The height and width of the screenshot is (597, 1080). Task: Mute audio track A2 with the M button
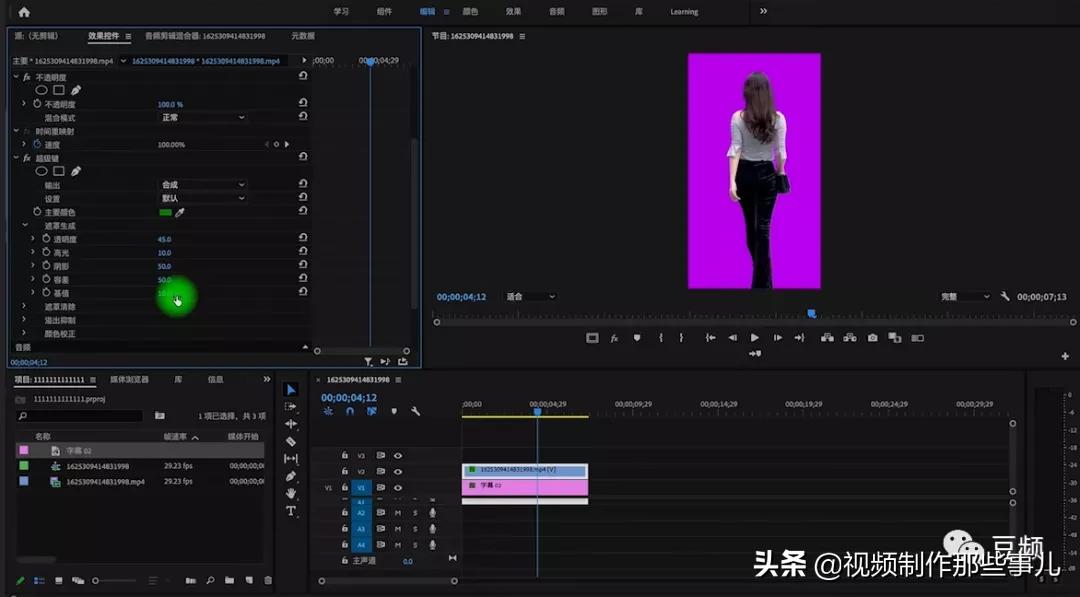click(x=396, y=513)
